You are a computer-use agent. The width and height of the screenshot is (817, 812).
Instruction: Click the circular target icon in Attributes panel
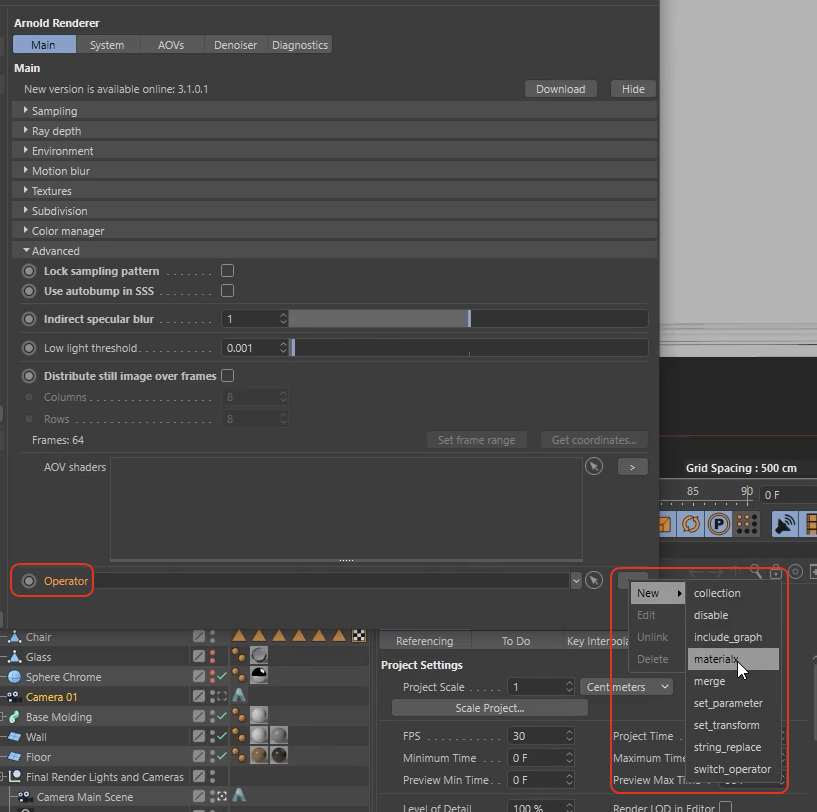pos(796,572)
